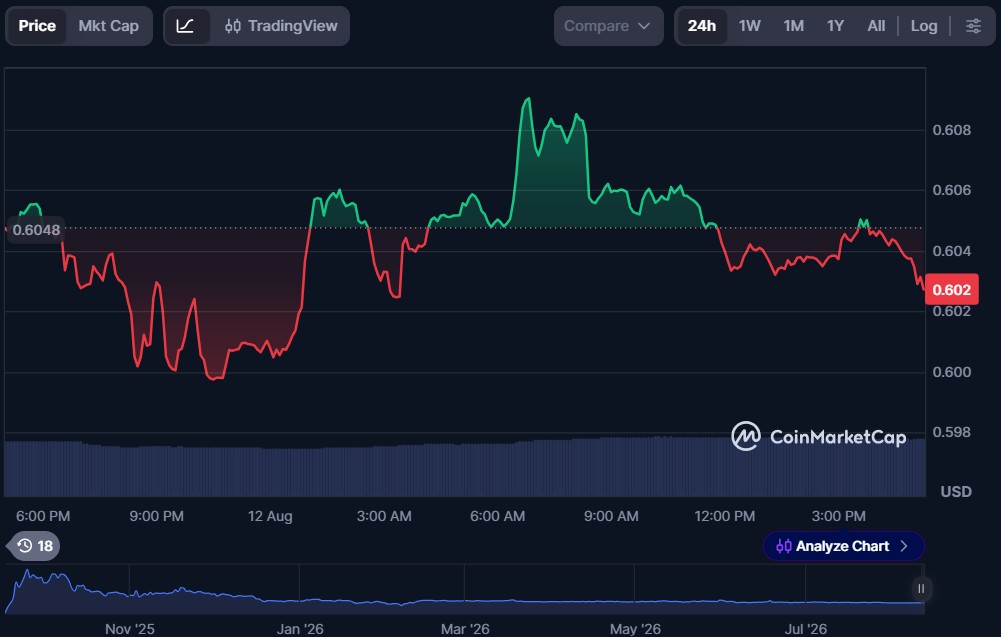Click Jan '26 in the range overview
Screen dimensions: 1001x637
coord(299,629)
